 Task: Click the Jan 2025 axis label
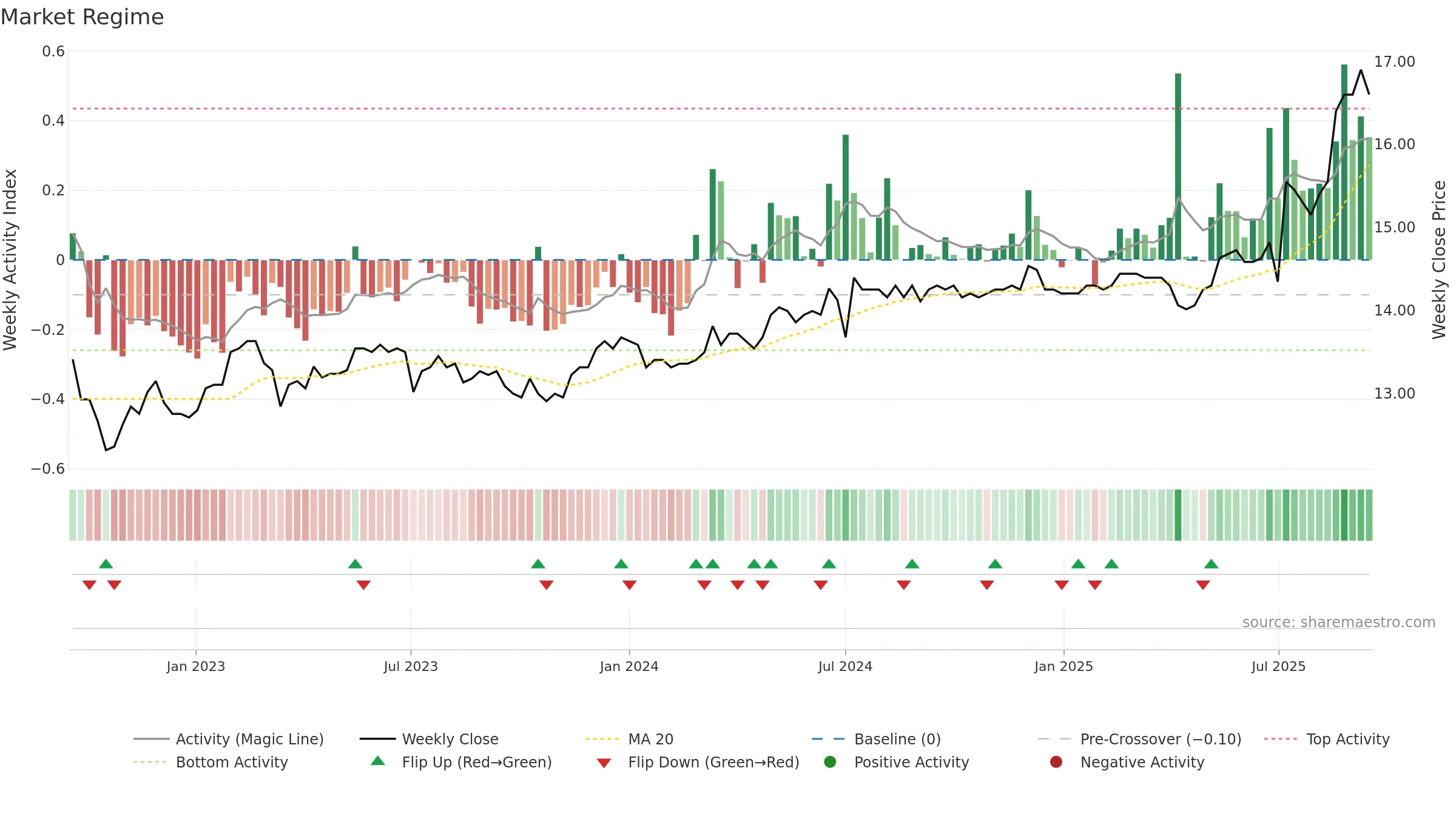pos(1063,666)
